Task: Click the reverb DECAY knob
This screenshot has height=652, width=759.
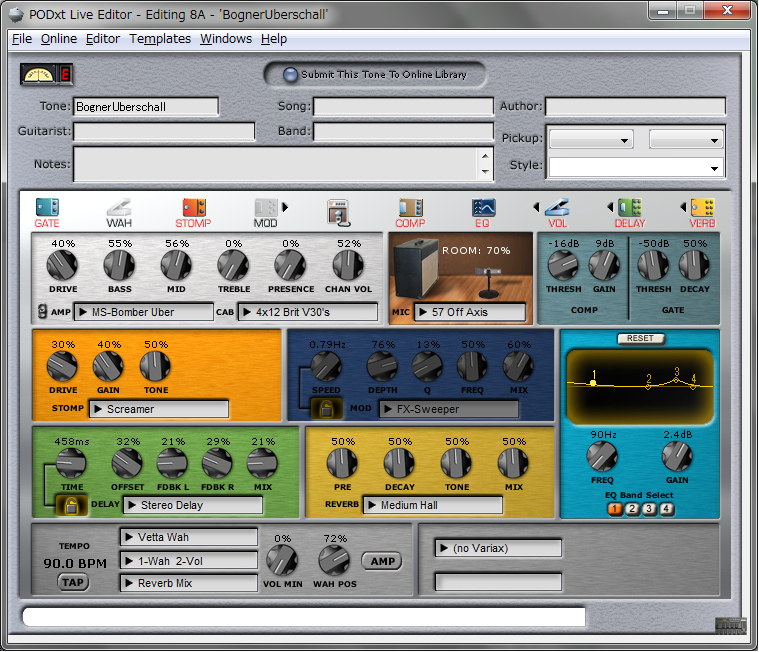Action: point(399,463)
